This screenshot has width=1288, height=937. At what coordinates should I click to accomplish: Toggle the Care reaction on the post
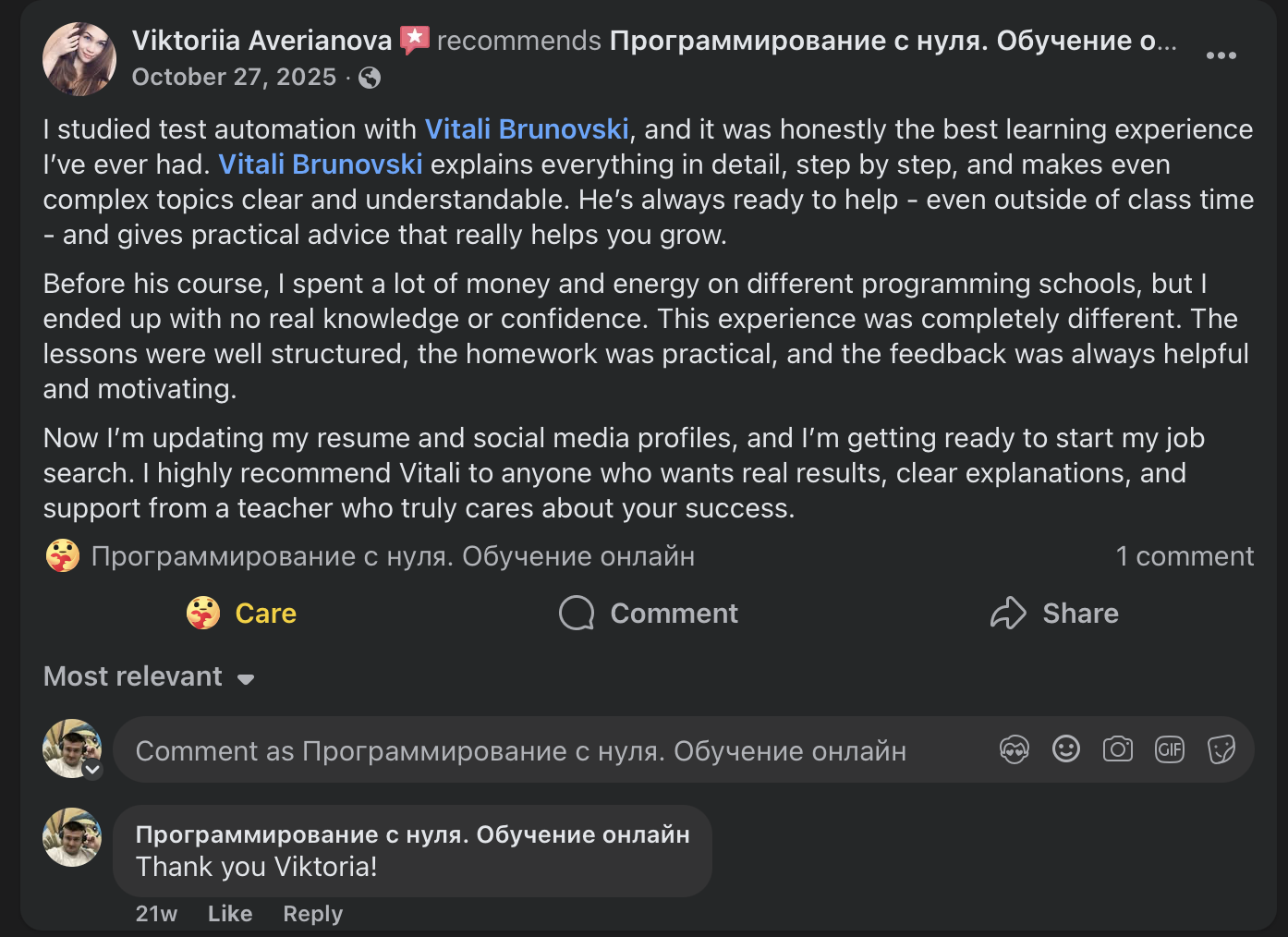(x=240, y=613)
